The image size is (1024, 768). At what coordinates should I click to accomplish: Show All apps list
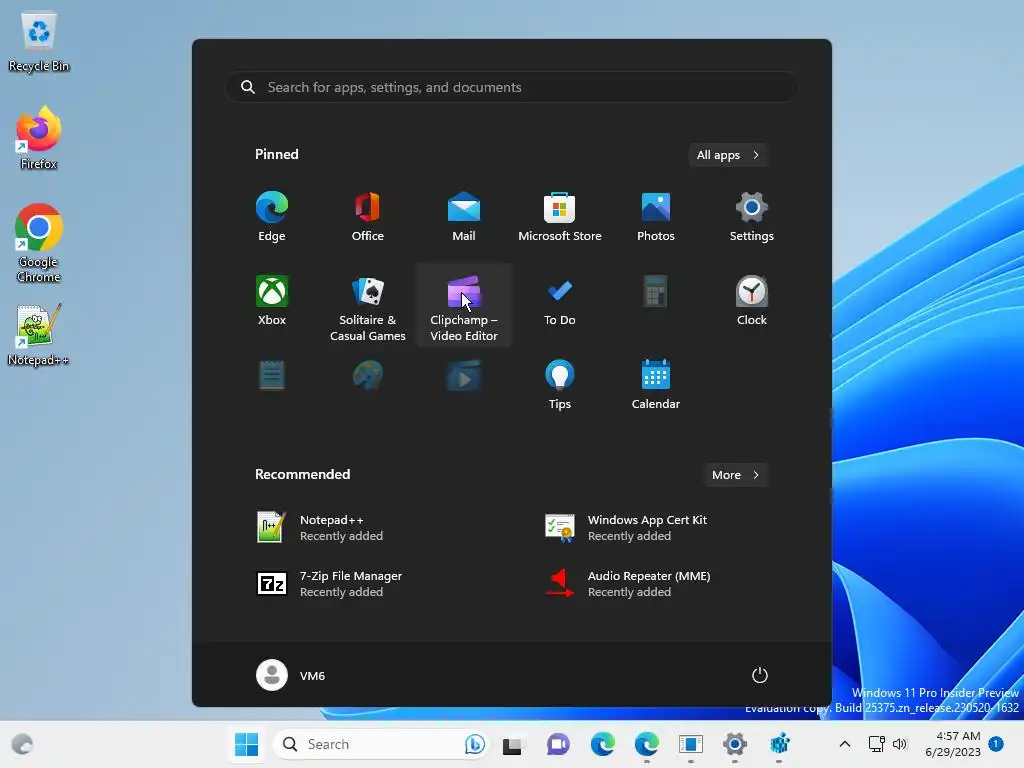(728, 155)
